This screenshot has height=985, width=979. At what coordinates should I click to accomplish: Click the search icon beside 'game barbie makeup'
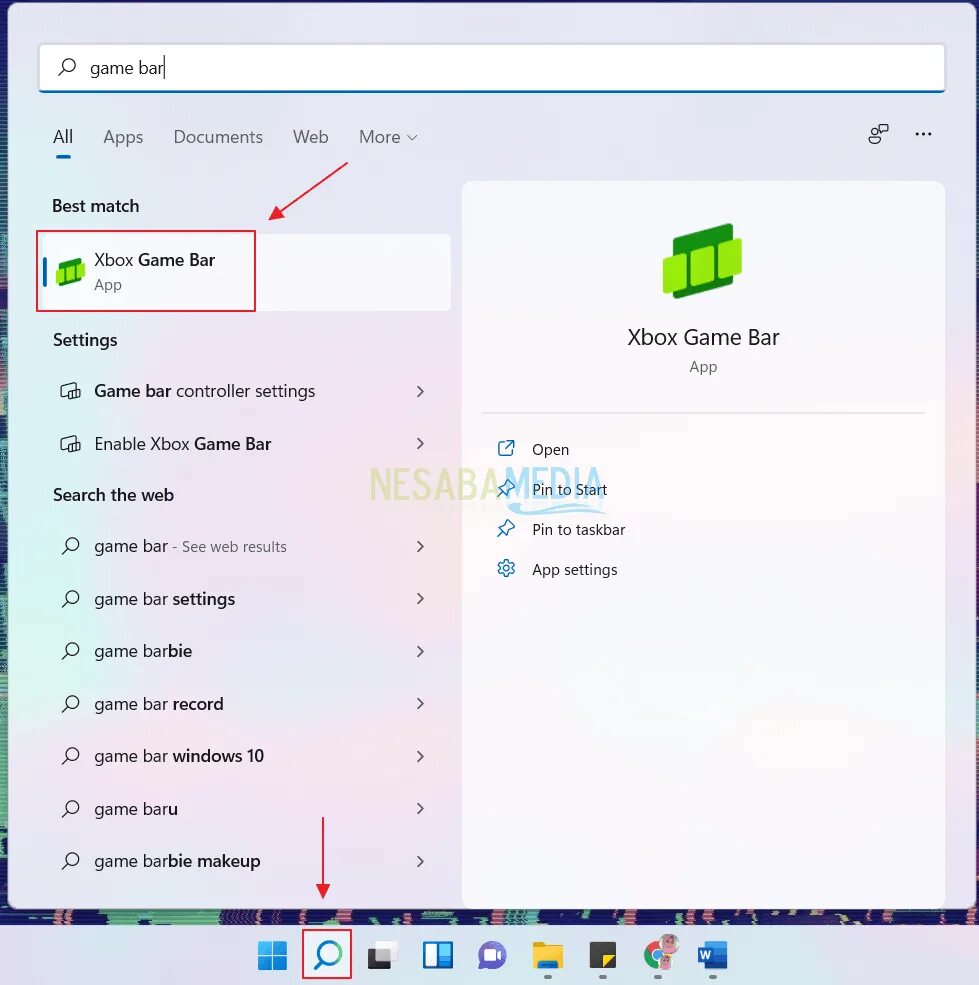(70, 861)
